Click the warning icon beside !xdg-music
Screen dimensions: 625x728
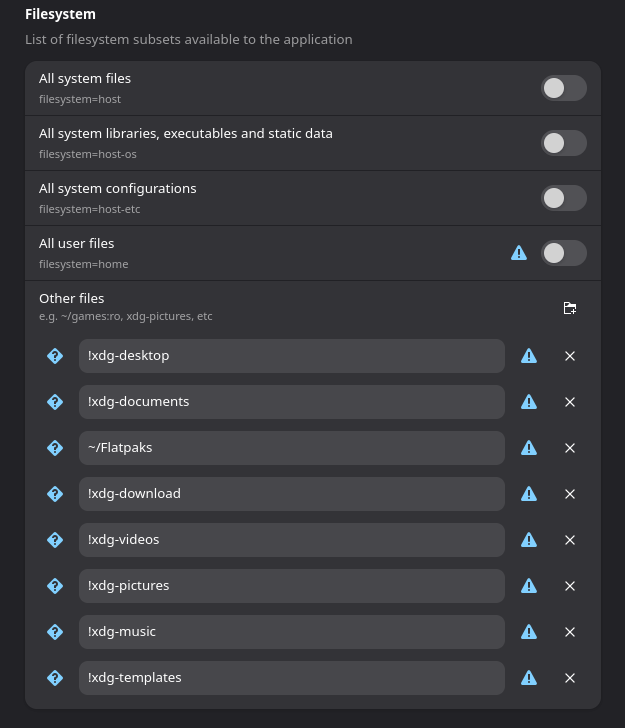coord(529,632)
